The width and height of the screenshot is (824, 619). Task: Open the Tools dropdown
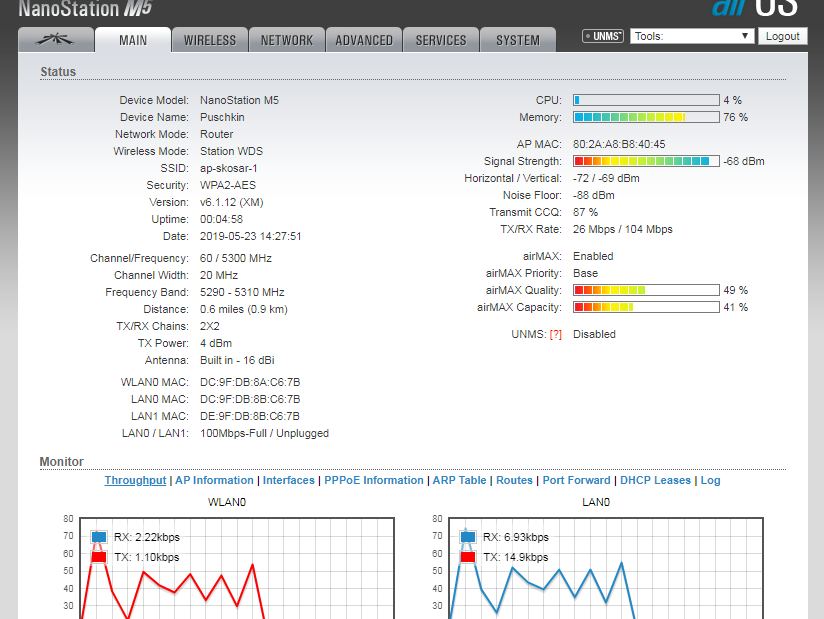[692, 36]
